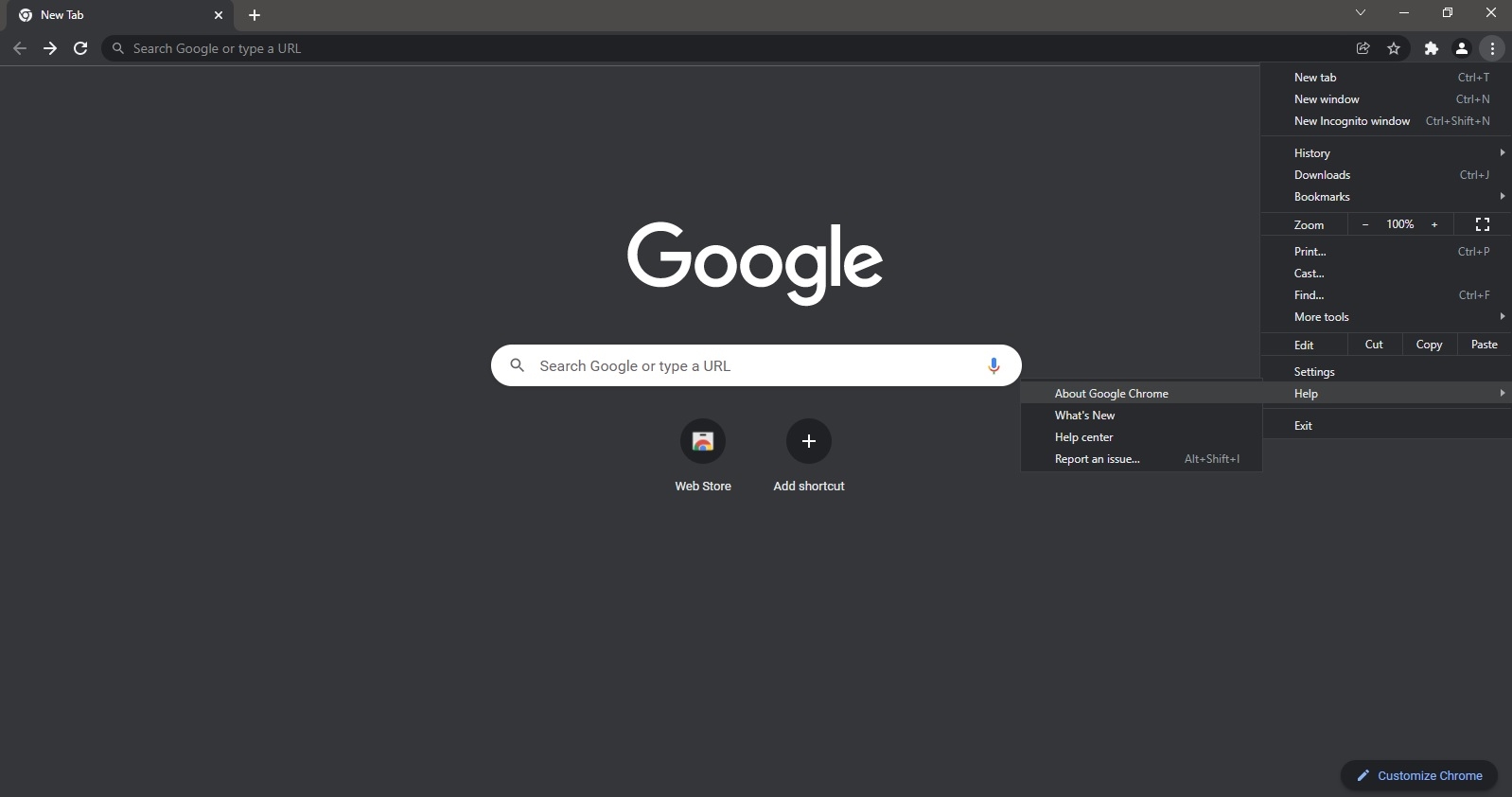Choose Cast... from the menu
This screenshot has height=797, width=1512.
pyautogui.click(x=1386, y=274)
